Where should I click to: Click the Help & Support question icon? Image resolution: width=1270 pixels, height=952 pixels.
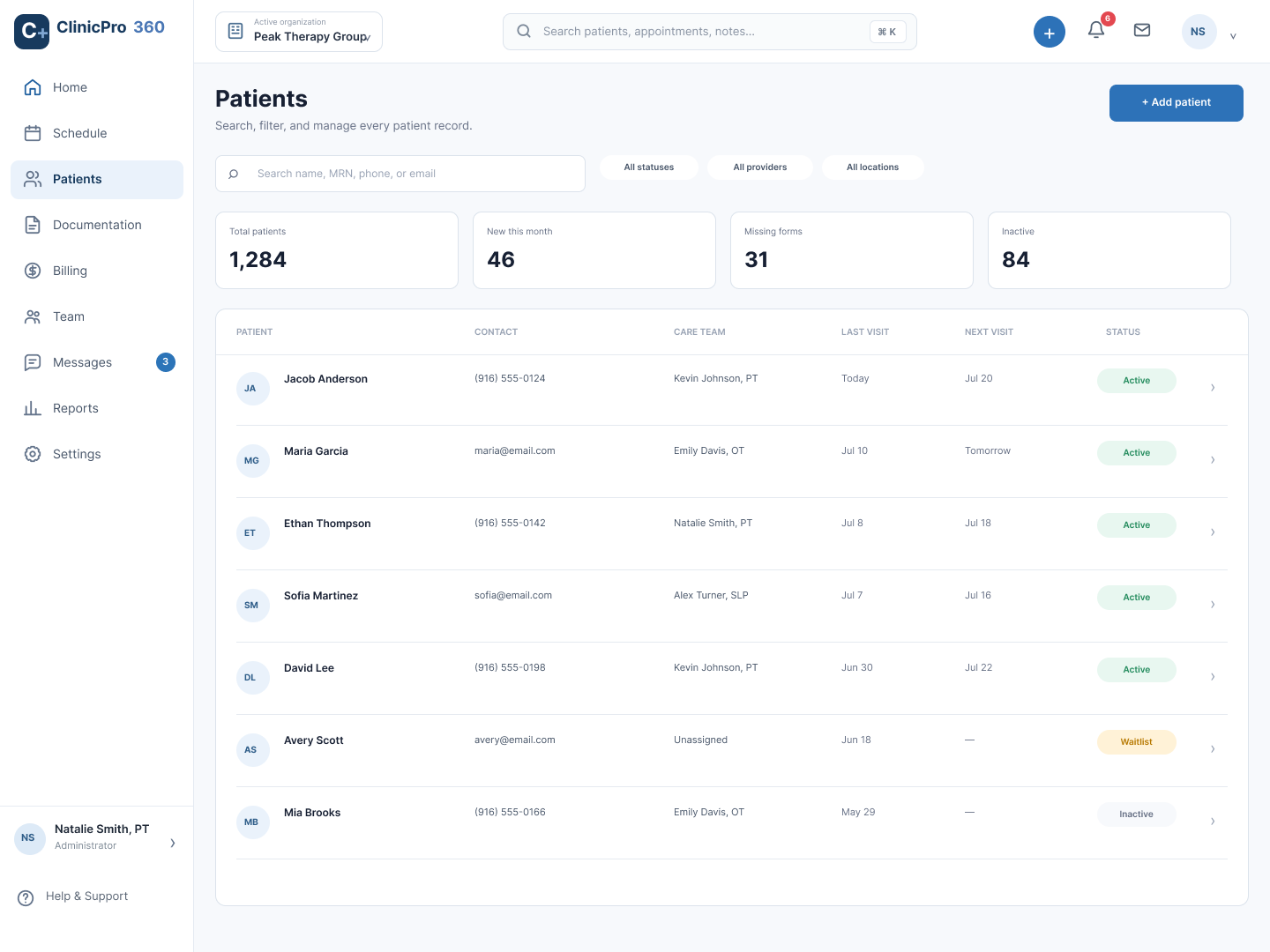(x=26, y=897)
